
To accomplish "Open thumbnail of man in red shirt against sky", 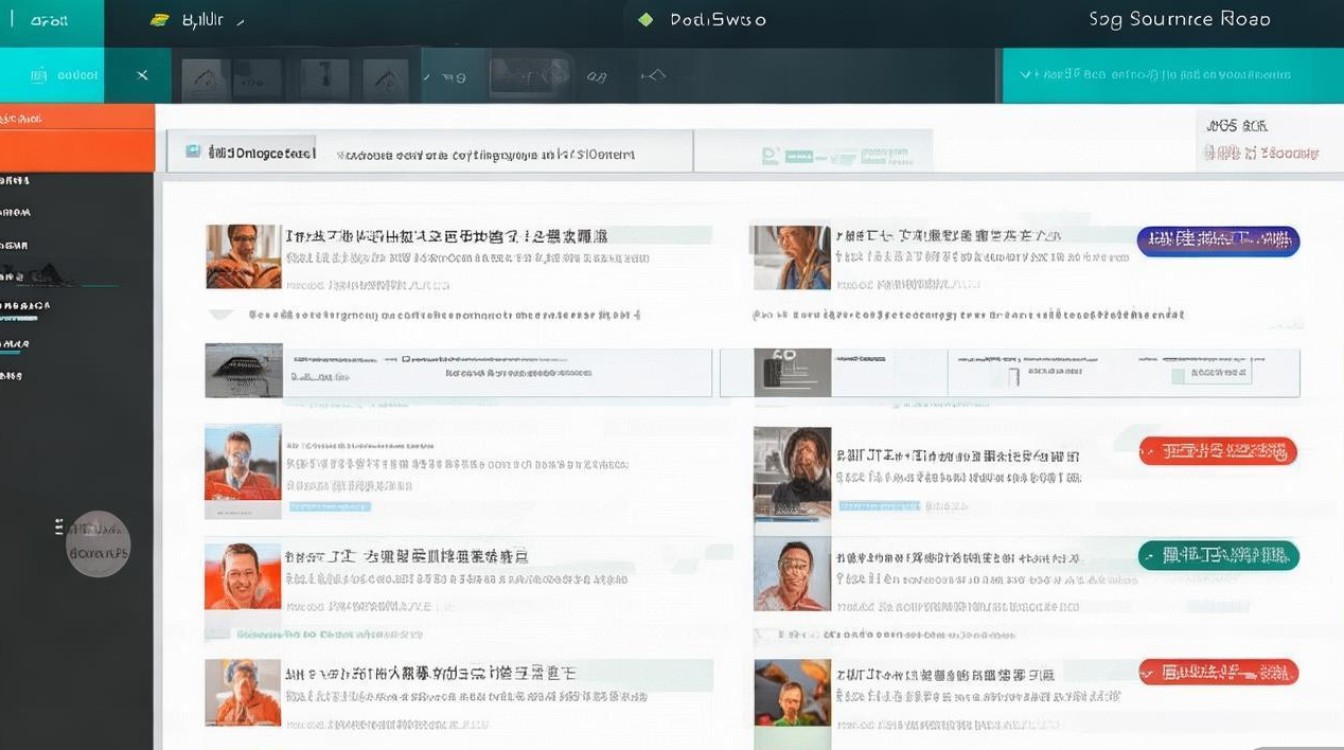I will pos(243,471).
